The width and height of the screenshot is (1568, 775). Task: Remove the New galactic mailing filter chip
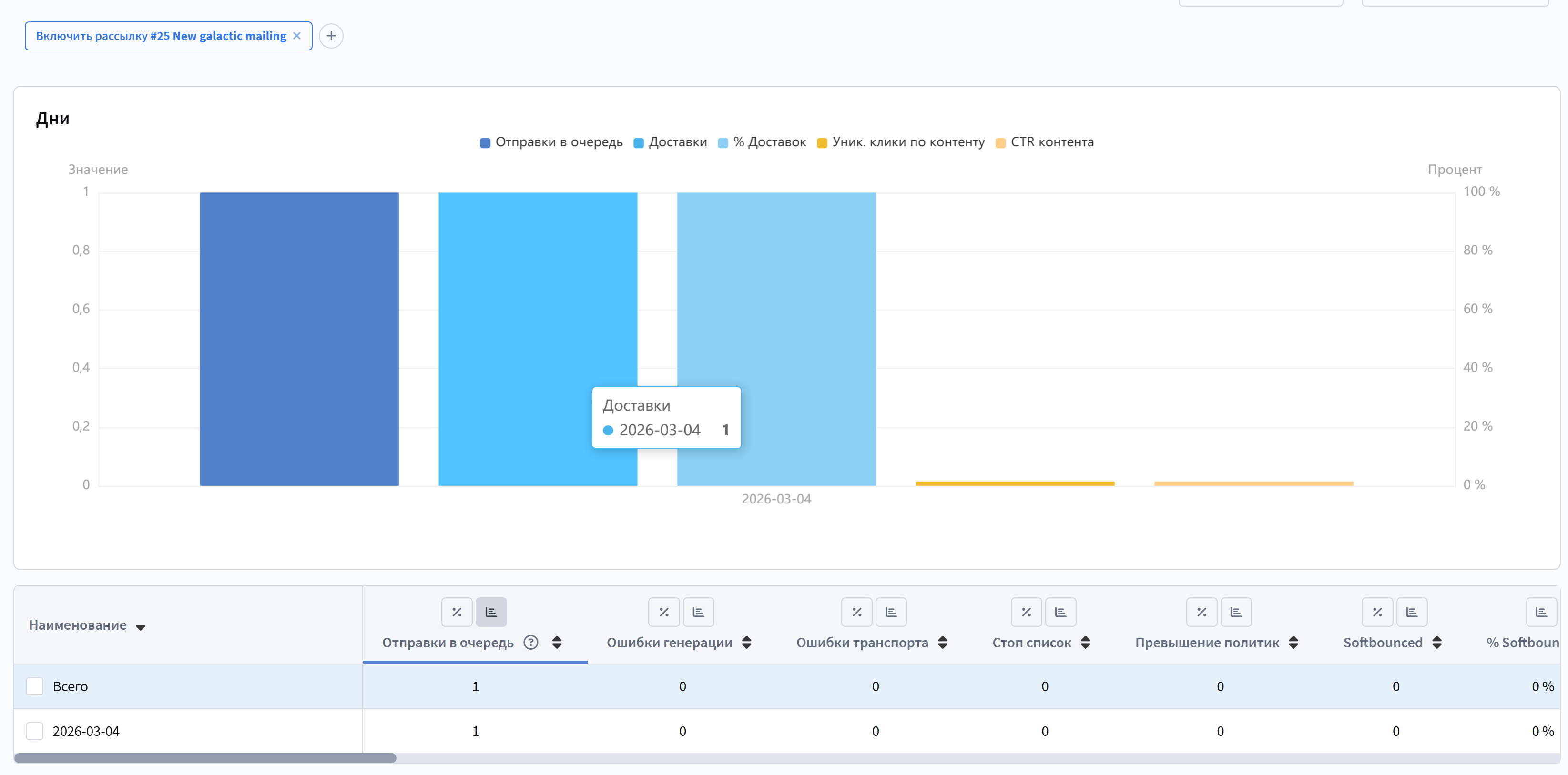[296, 36]
